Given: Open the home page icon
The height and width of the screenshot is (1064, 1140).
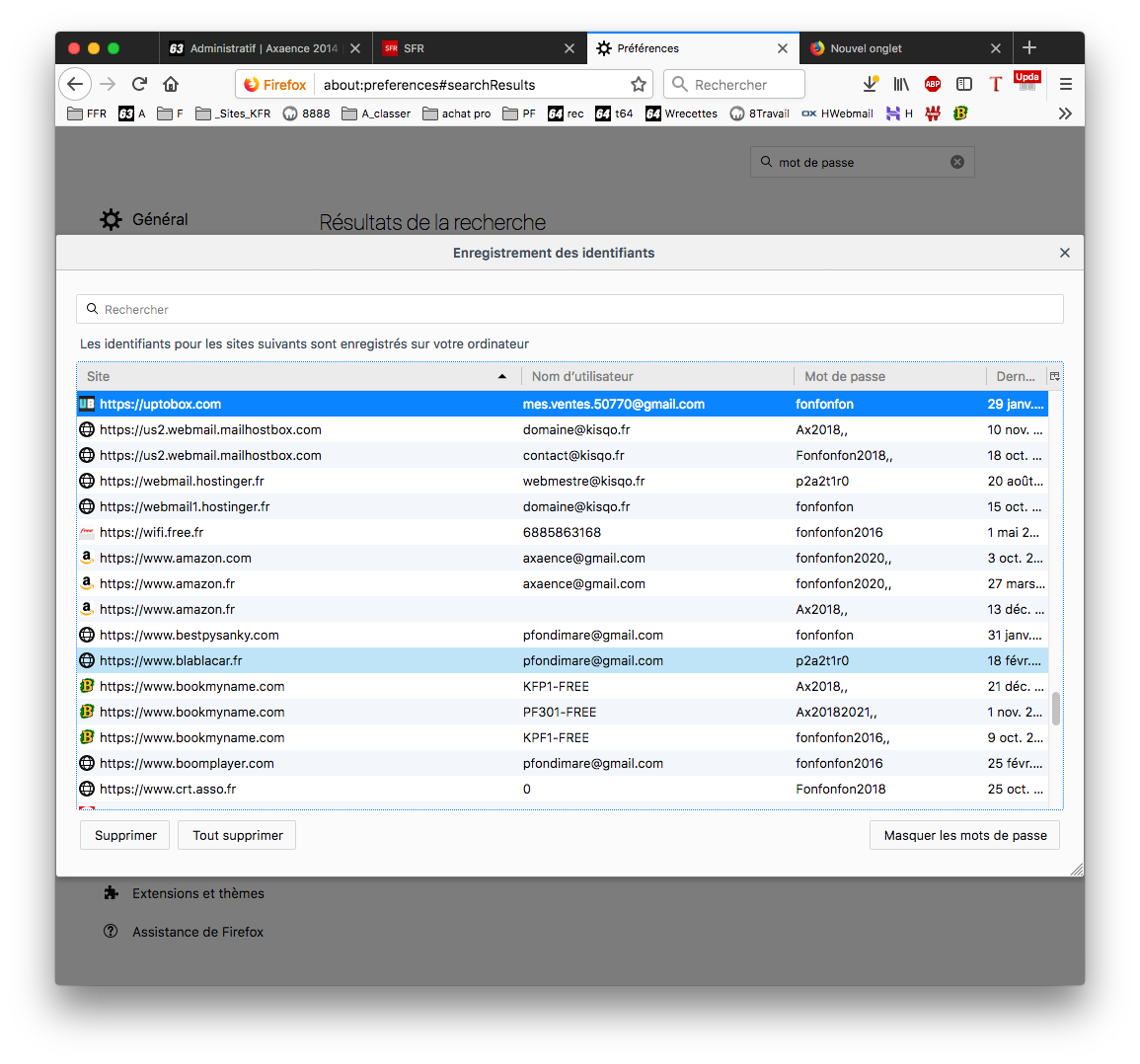Looking at the screenshot, I should point(171,84).
